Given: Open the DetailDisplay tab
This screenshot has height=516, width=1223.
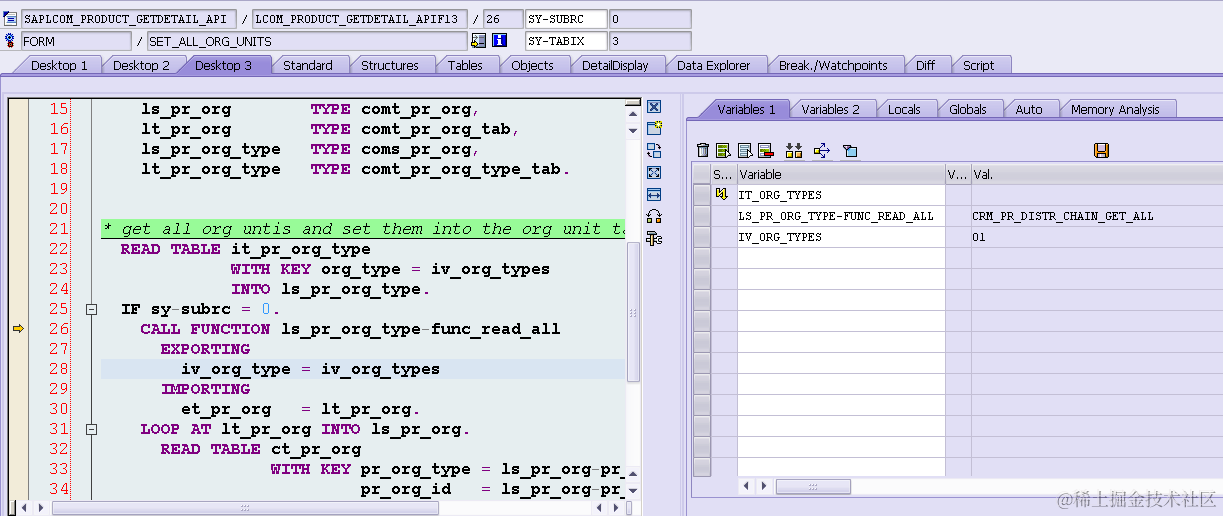Looking at the screenshot, I should (x=615, y=65).
